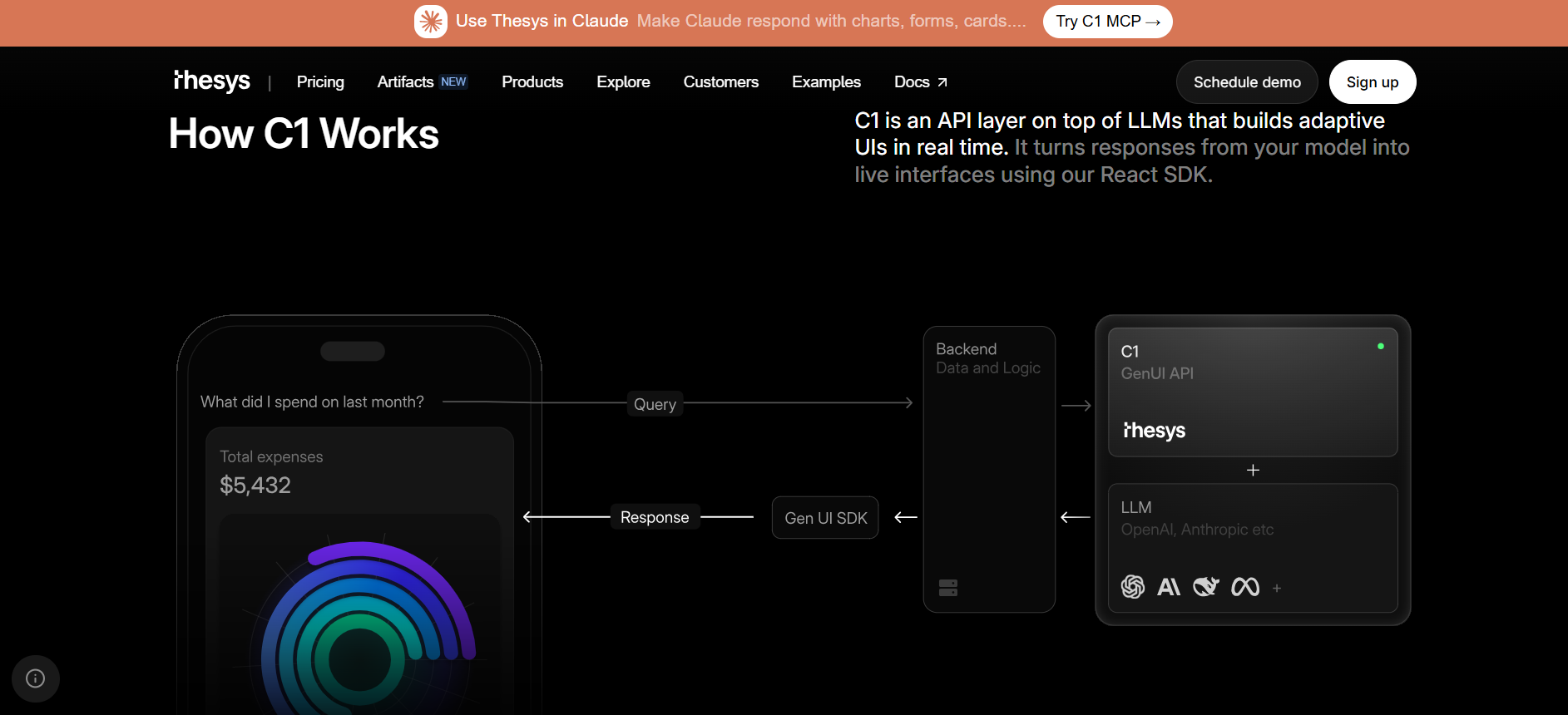
Task: Click the green status dot on C1 card
Action: [1381, 346]
